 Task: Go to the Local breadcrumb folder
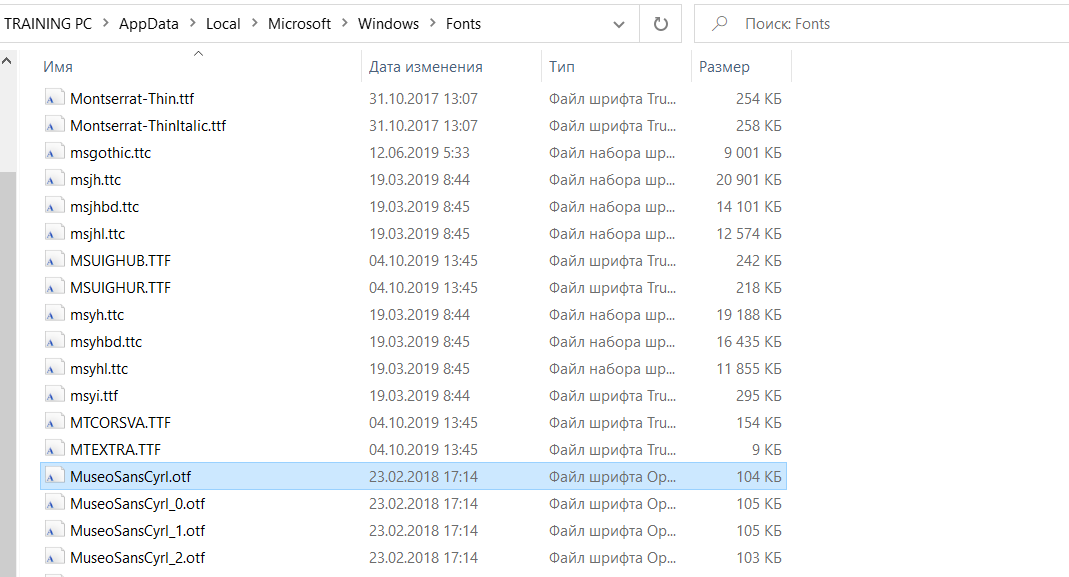223,24
